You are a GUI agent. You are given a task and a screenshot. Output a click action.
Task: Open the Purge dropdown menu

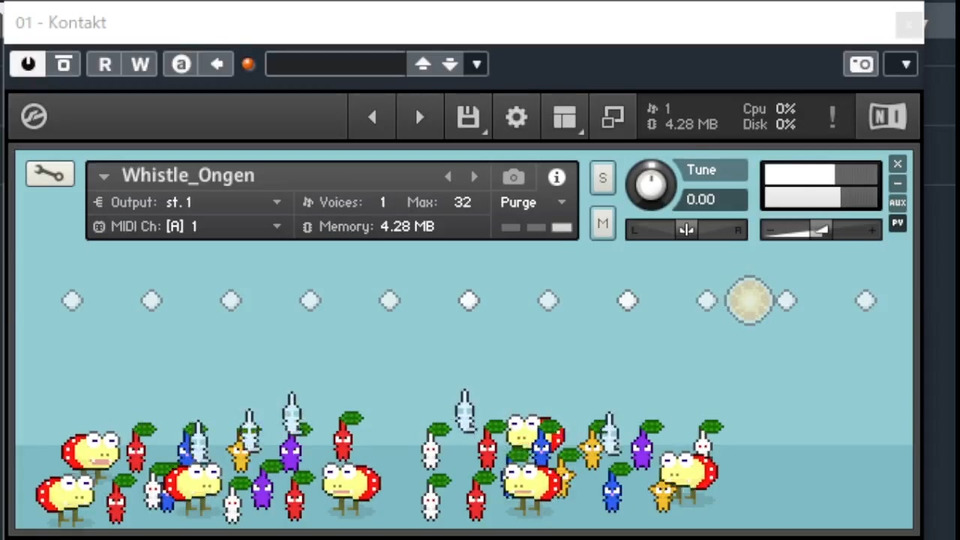[533, 202]
